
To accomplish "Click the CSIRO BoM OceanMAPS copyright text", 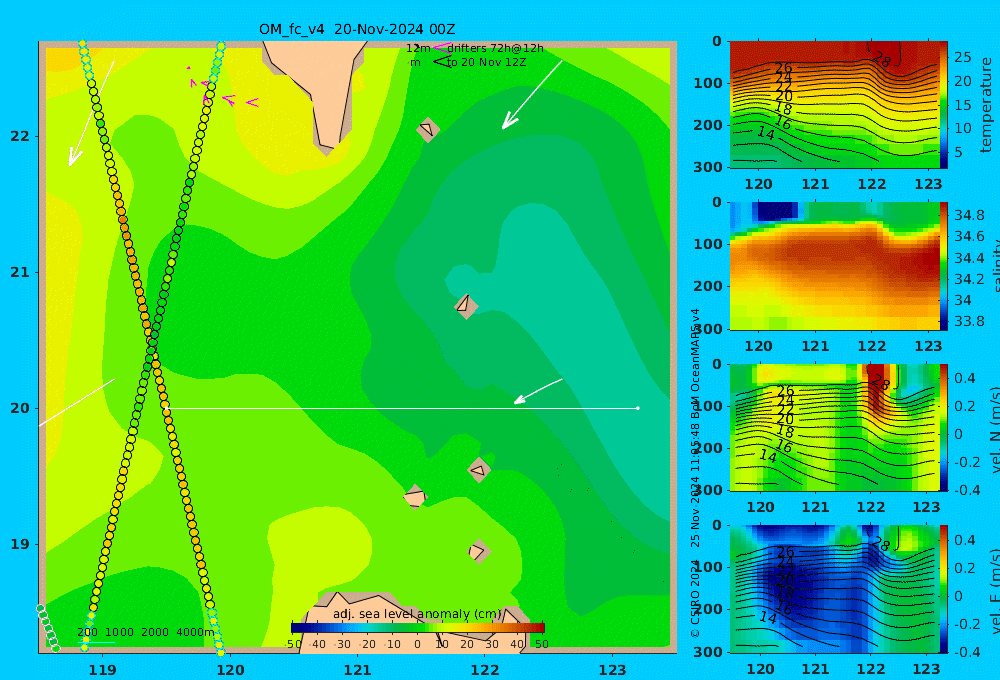I will 695,473.
